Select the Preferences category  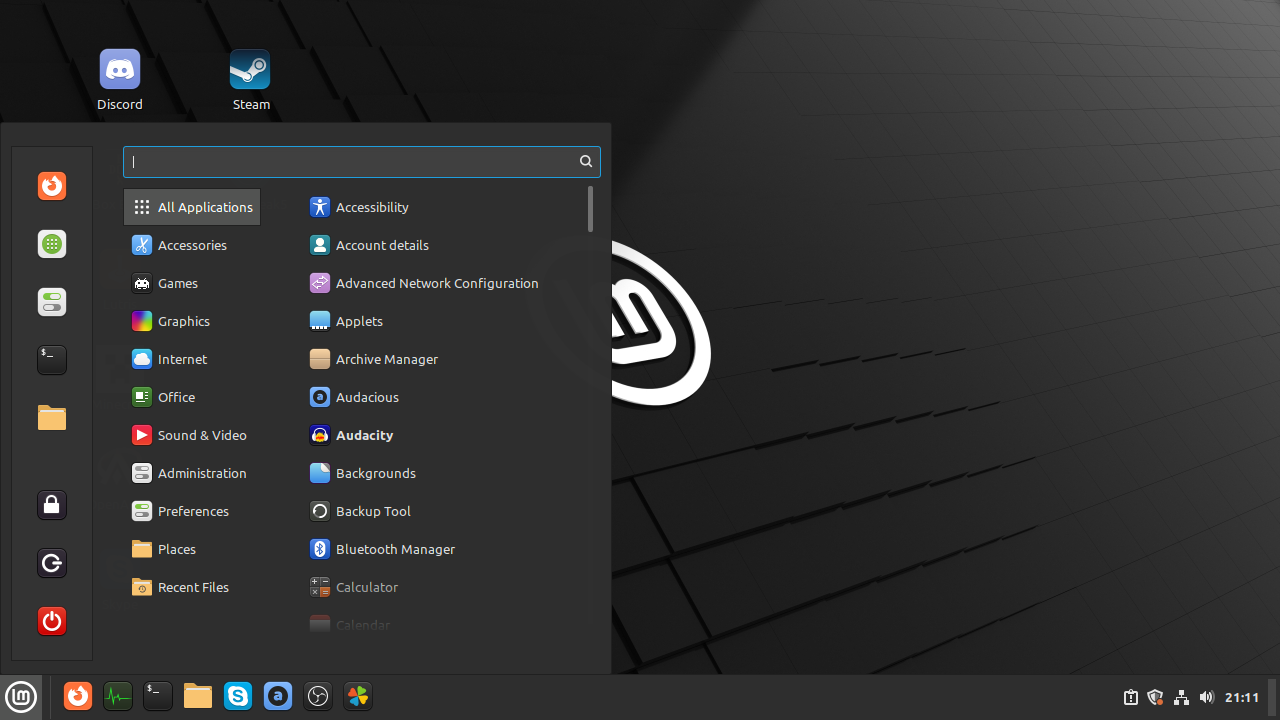click(192, 511)
